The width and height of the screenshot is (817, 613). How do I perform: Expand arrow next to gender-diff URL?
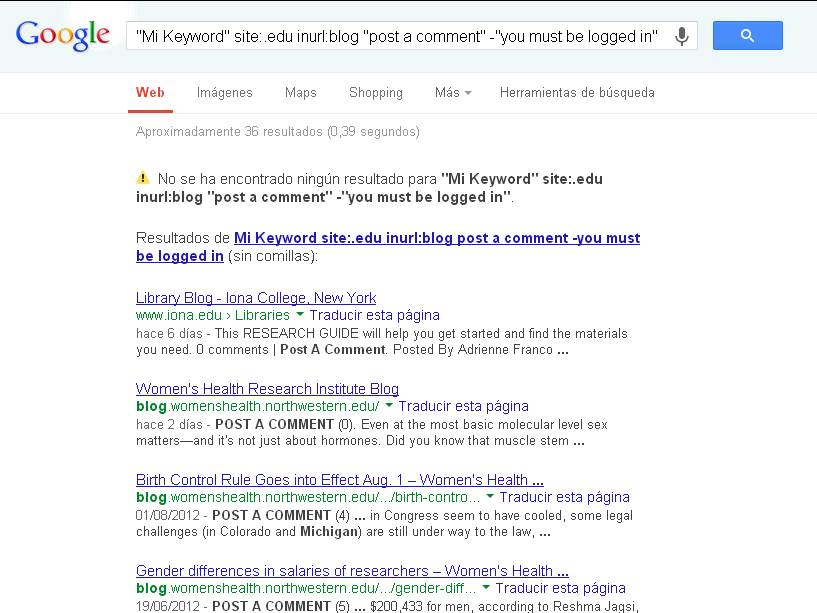[x=486, y=587]
